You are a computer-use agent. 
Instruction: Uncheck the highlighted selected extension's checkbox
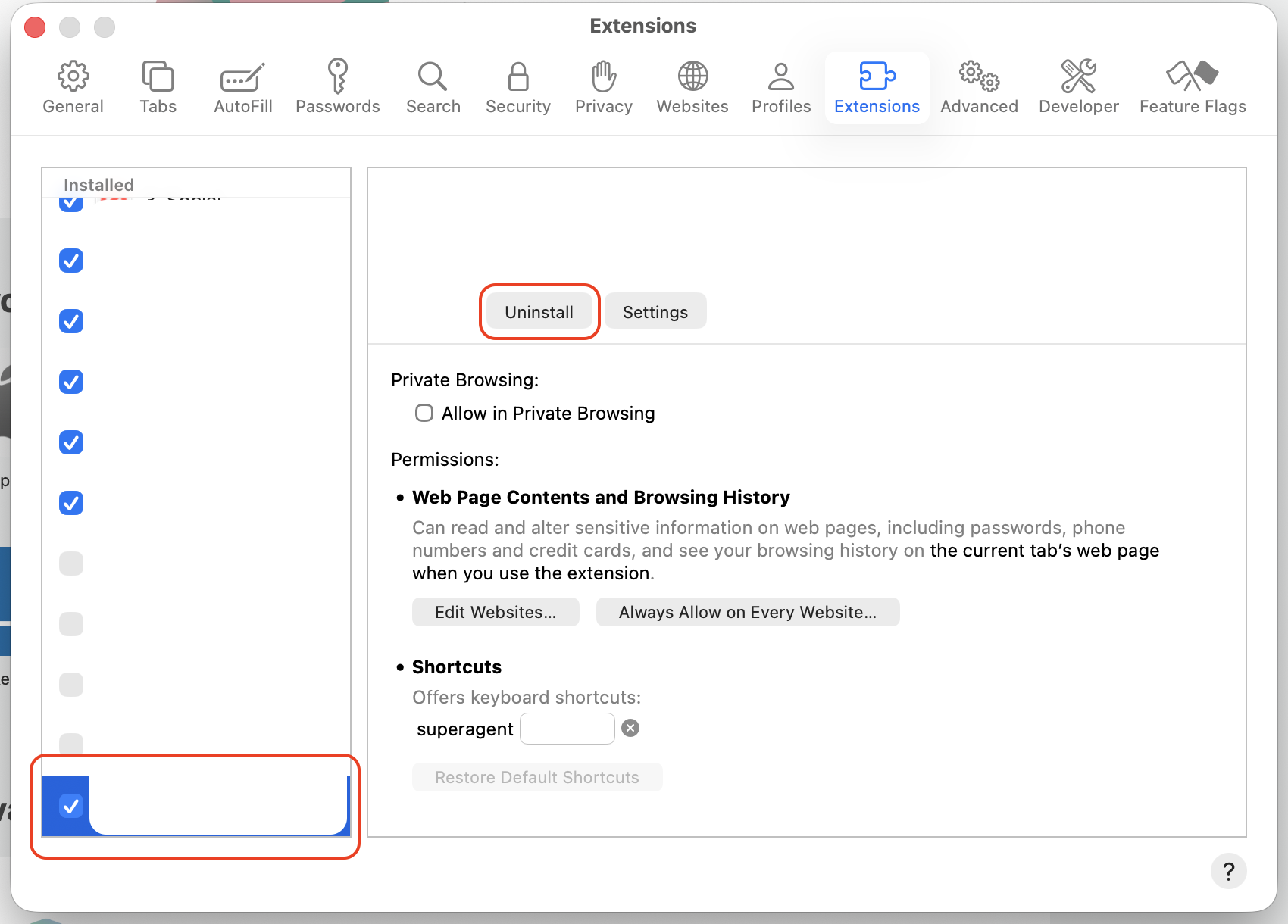pyautogui.click(x=71, y=805)
